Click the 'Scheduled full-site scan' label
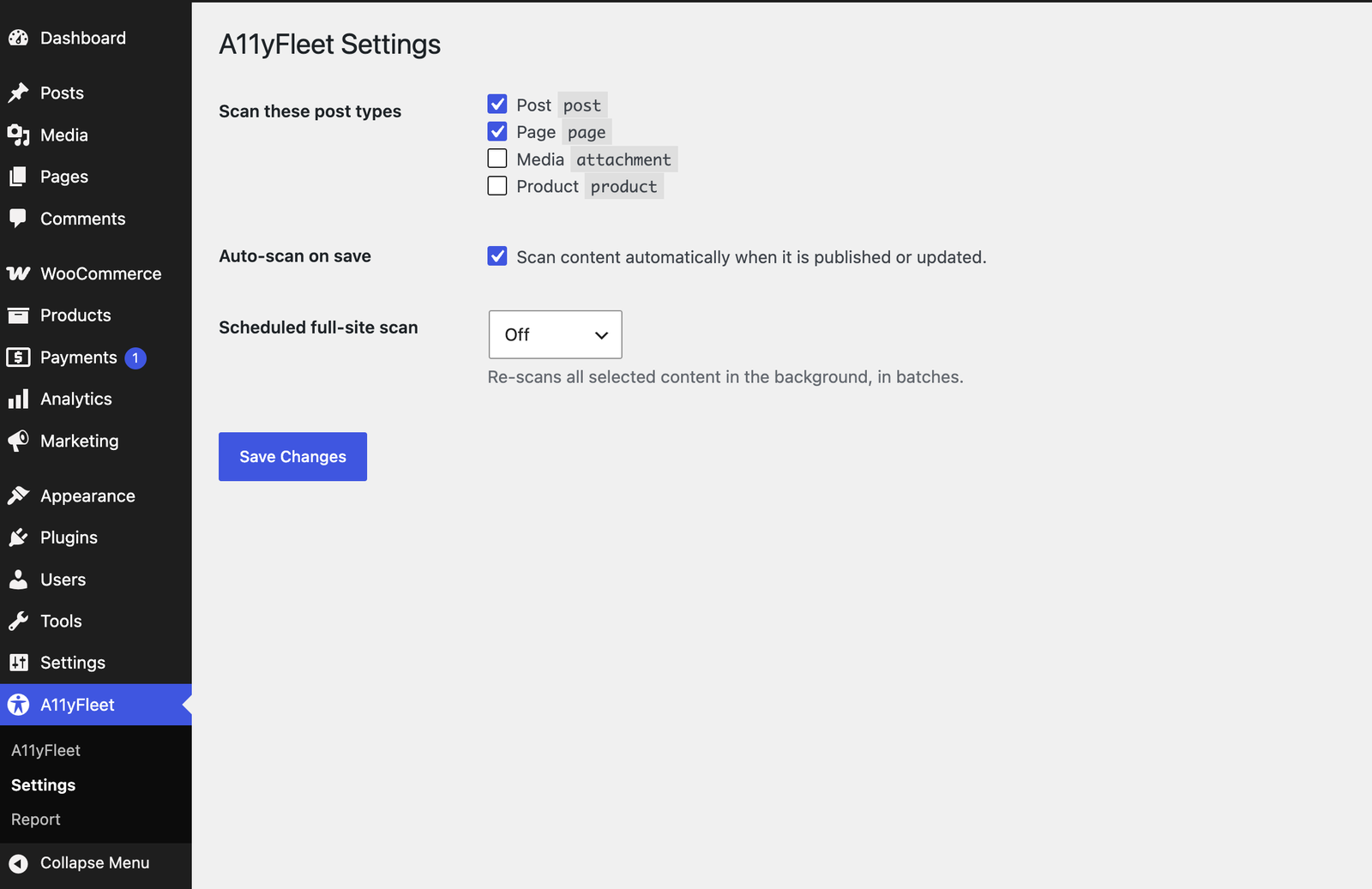1372x889 pixels. [x=318, y=327]
